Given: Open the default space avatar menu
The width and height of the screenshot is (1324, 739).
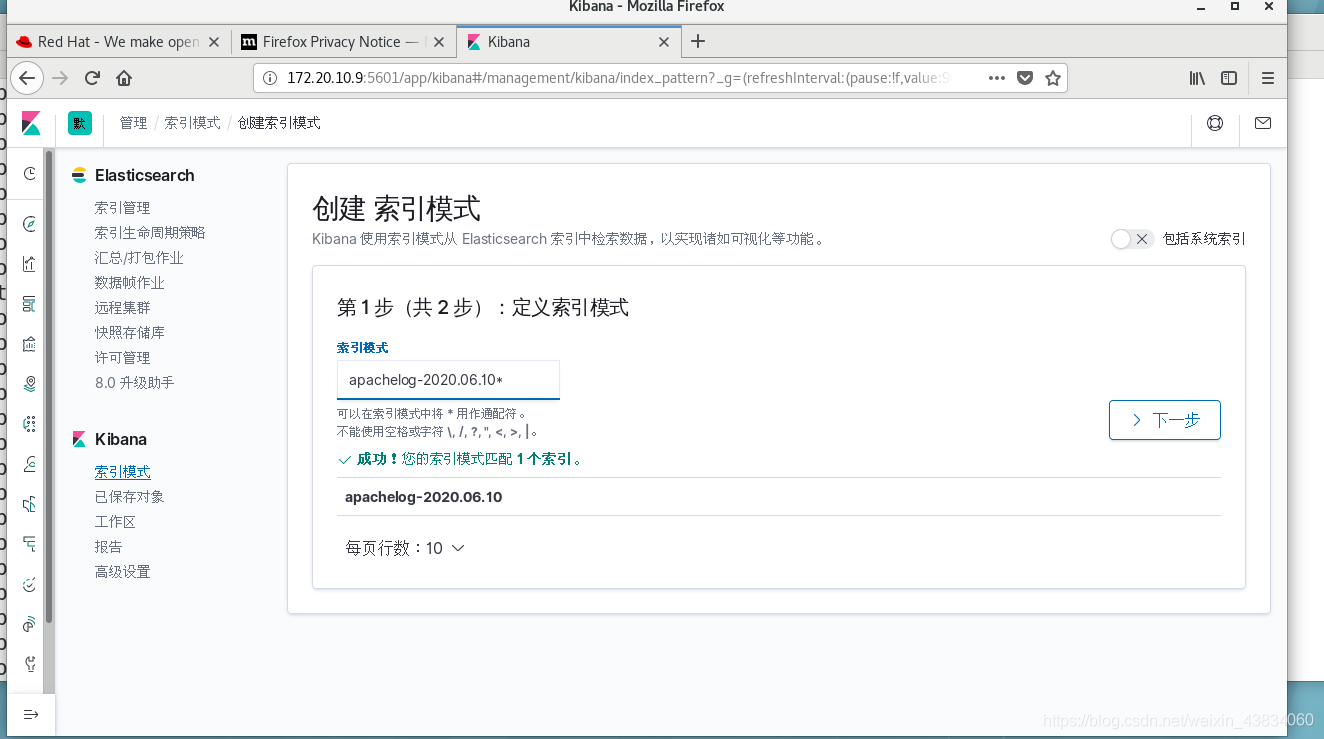Looking at the screenshot, I should 80,123.
